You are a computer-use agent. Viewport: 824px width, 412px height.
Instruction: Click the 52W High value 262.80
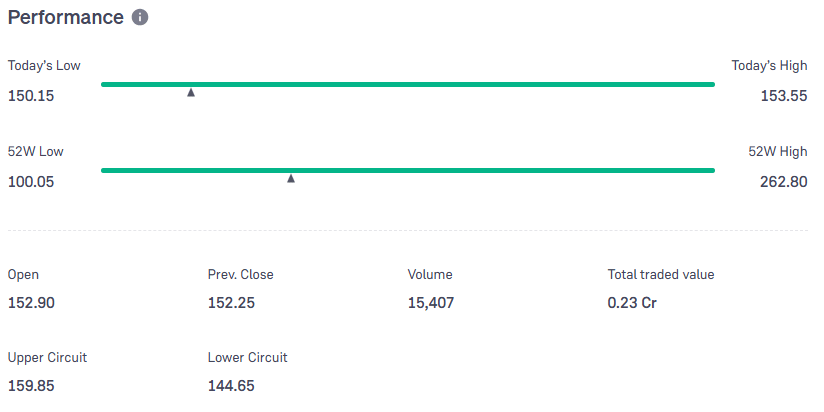(785, 182)
